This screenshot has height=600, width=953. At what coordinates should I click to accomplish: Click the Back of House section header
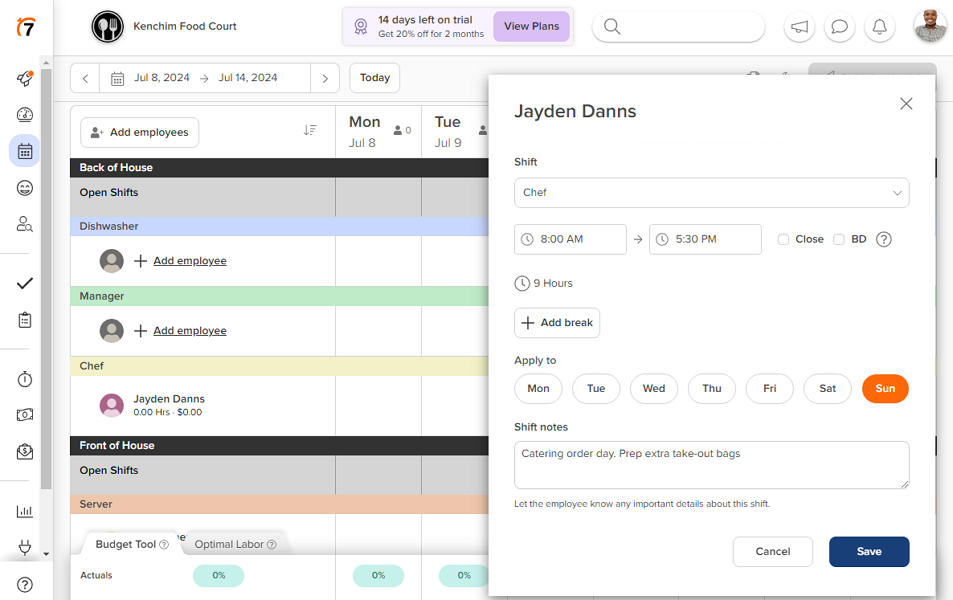280,168
